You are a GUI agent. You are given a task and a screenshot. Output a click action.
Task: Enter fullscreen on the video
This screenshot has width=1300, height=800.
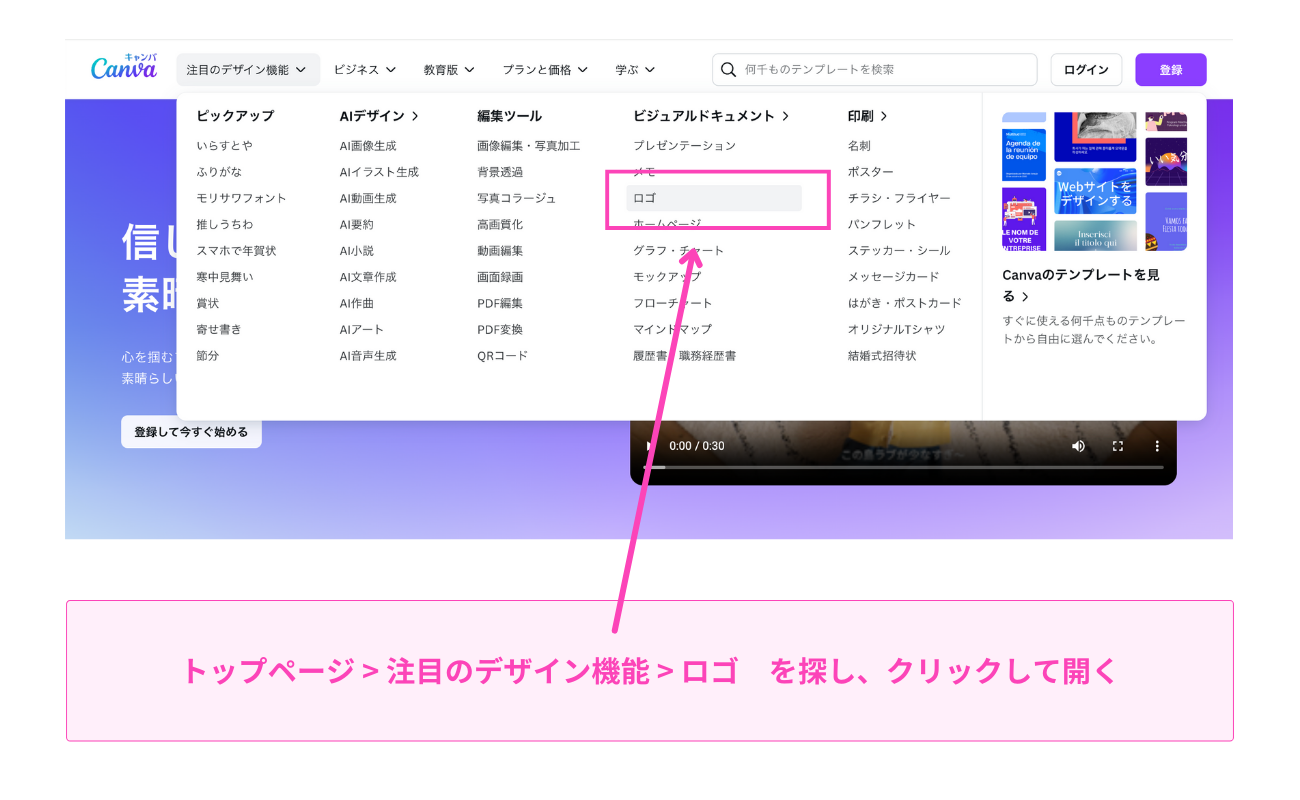coord(1118,446)
